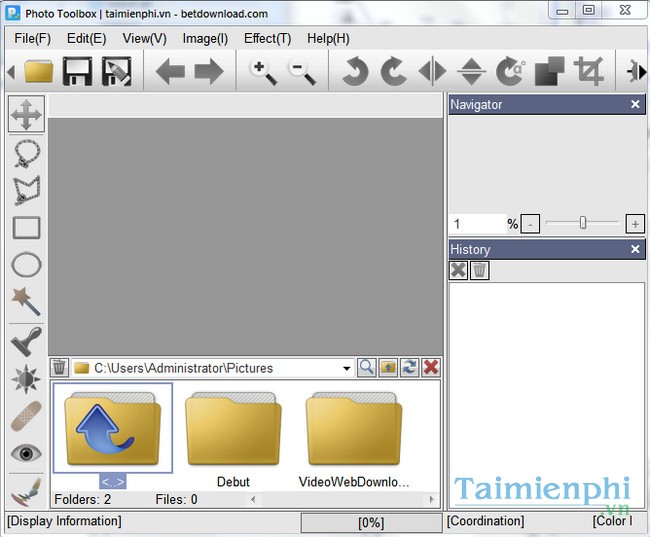Select the Move tool with four arrows

tap(27, 114)
